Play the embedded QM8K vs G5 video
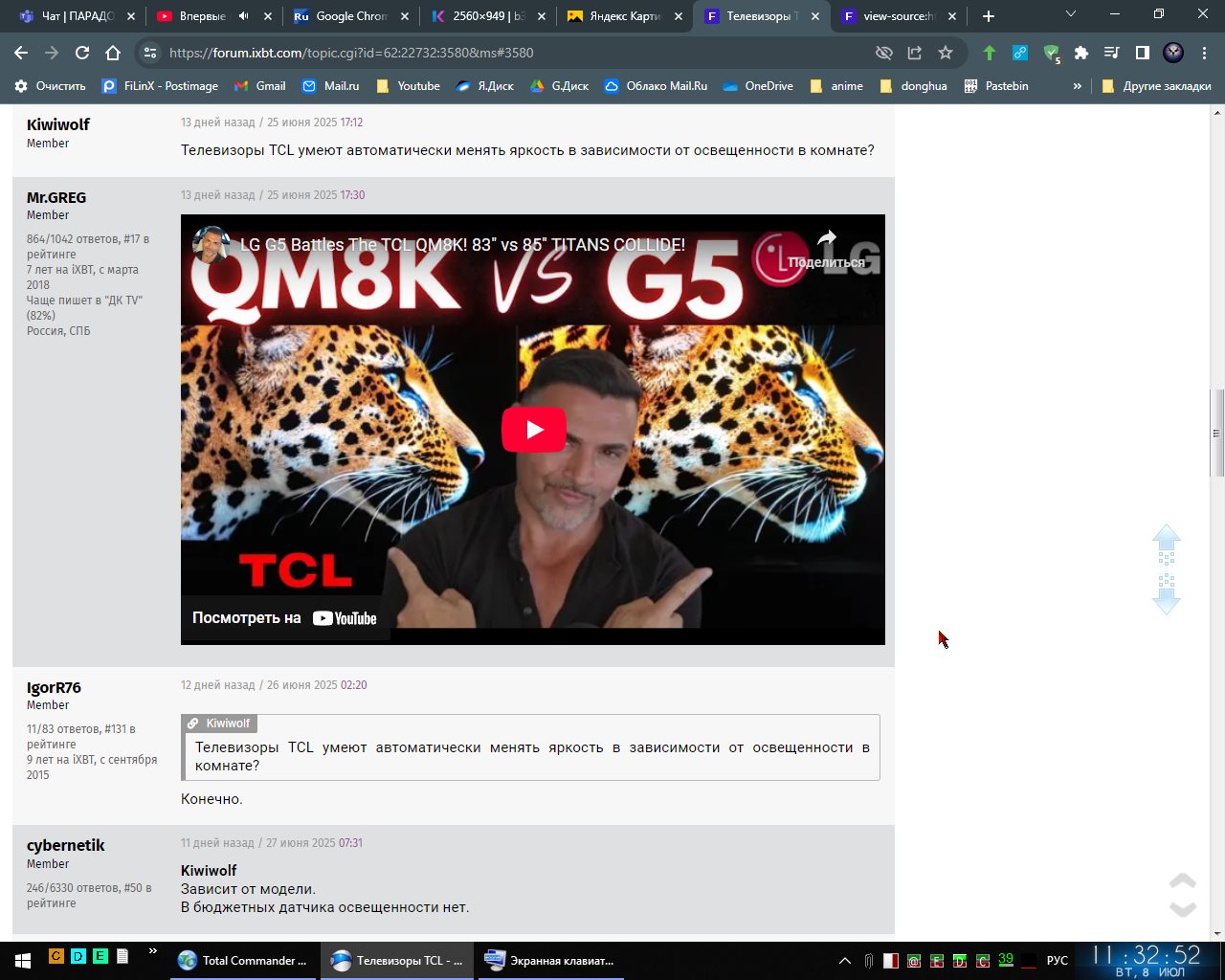The height and width of the screenshot is (980, 1225). 533,430
